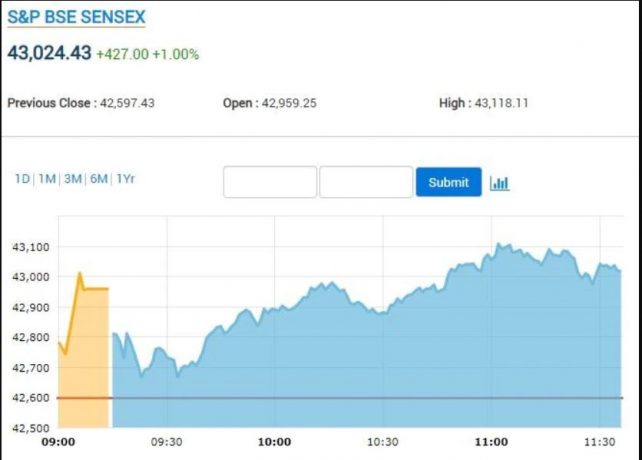Focus the second date input box

pyautogui.click(x=366, y=182)
